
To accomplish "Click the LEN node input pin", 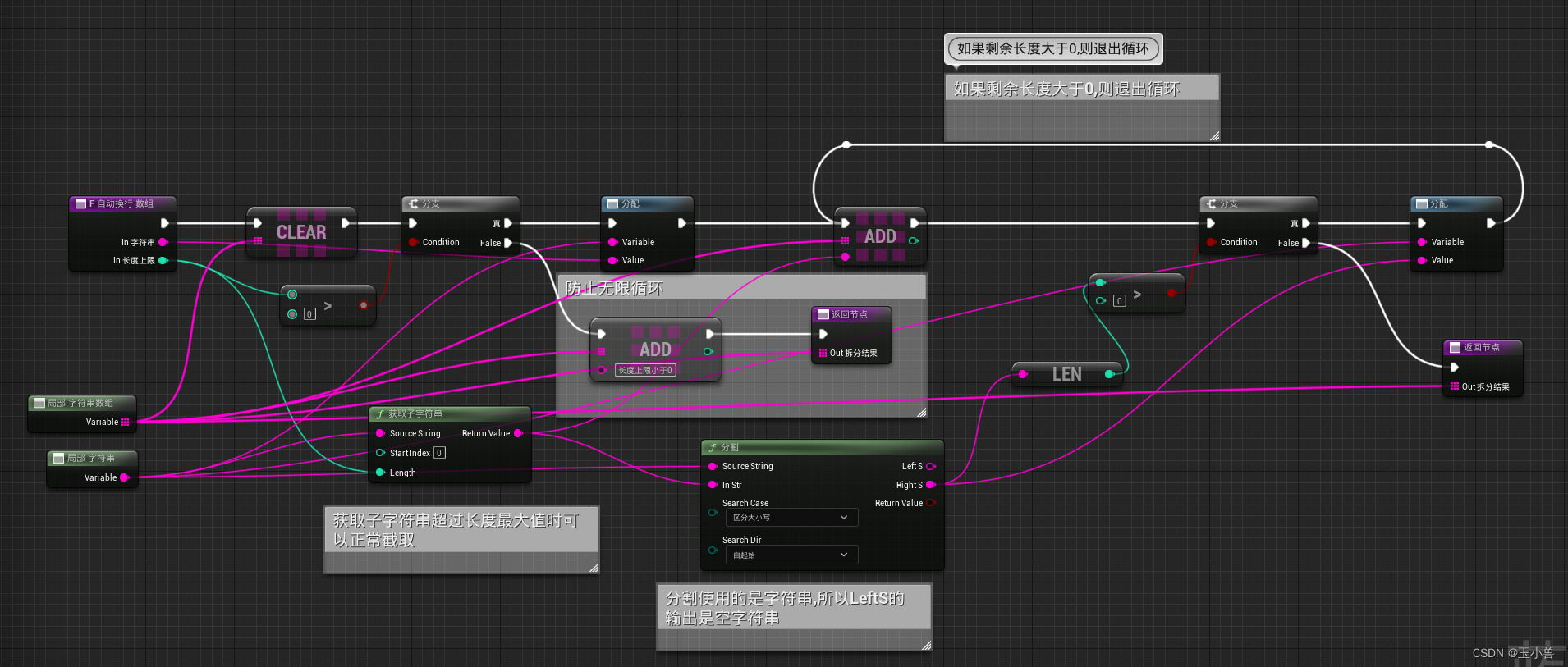I will (x=1023, y=374).
